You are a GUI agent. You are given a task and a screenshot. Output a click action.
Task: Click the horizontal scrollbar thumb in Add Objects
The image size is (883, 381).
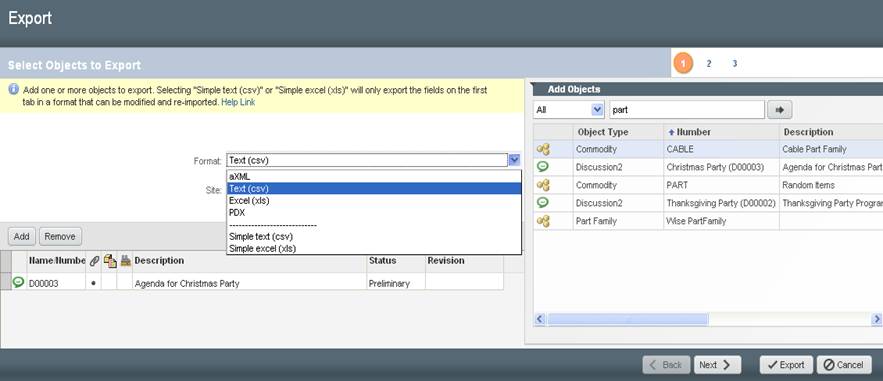628,319
